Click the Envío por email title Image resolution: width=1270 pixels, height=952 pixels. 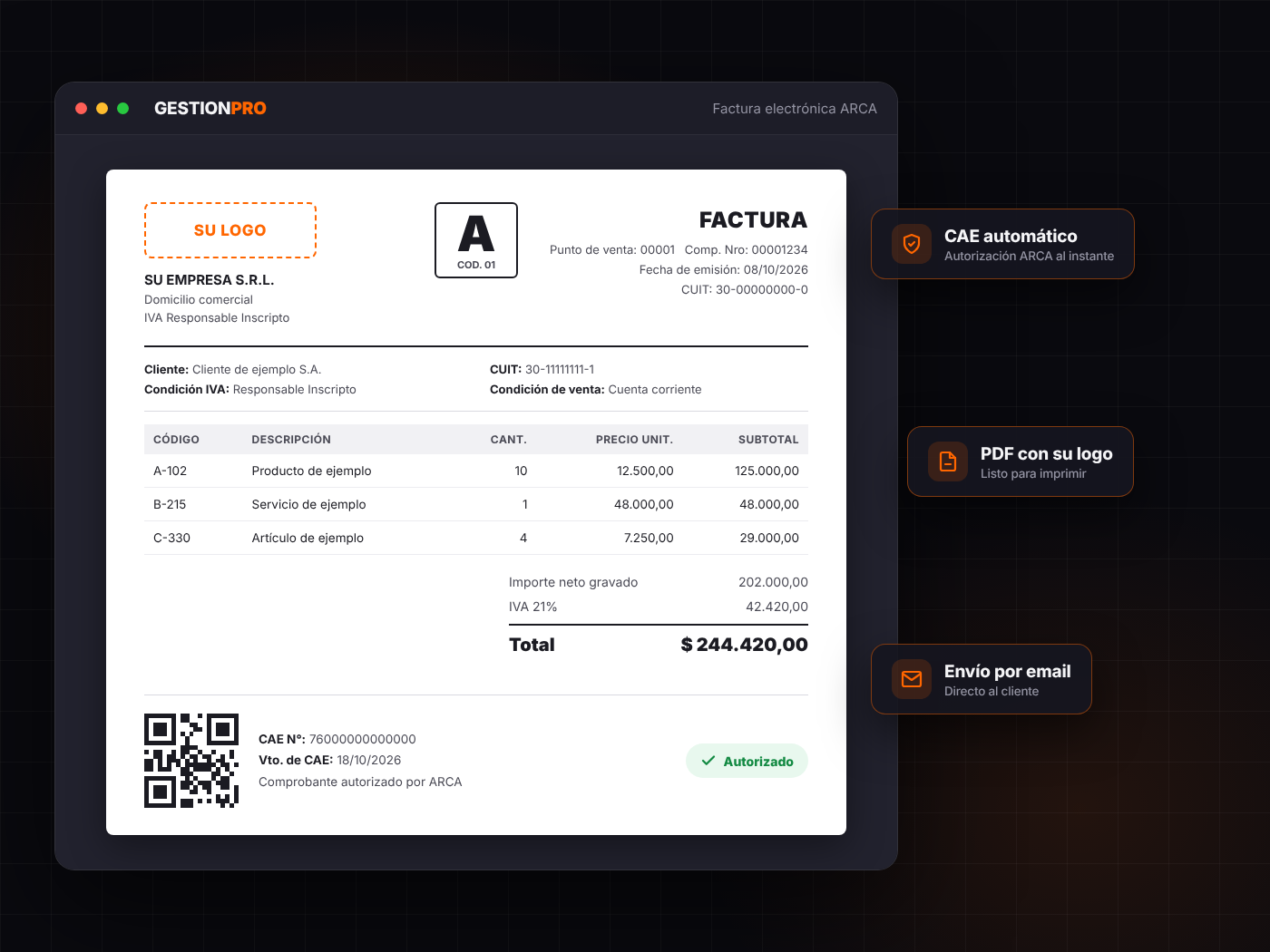[1008, 671]
